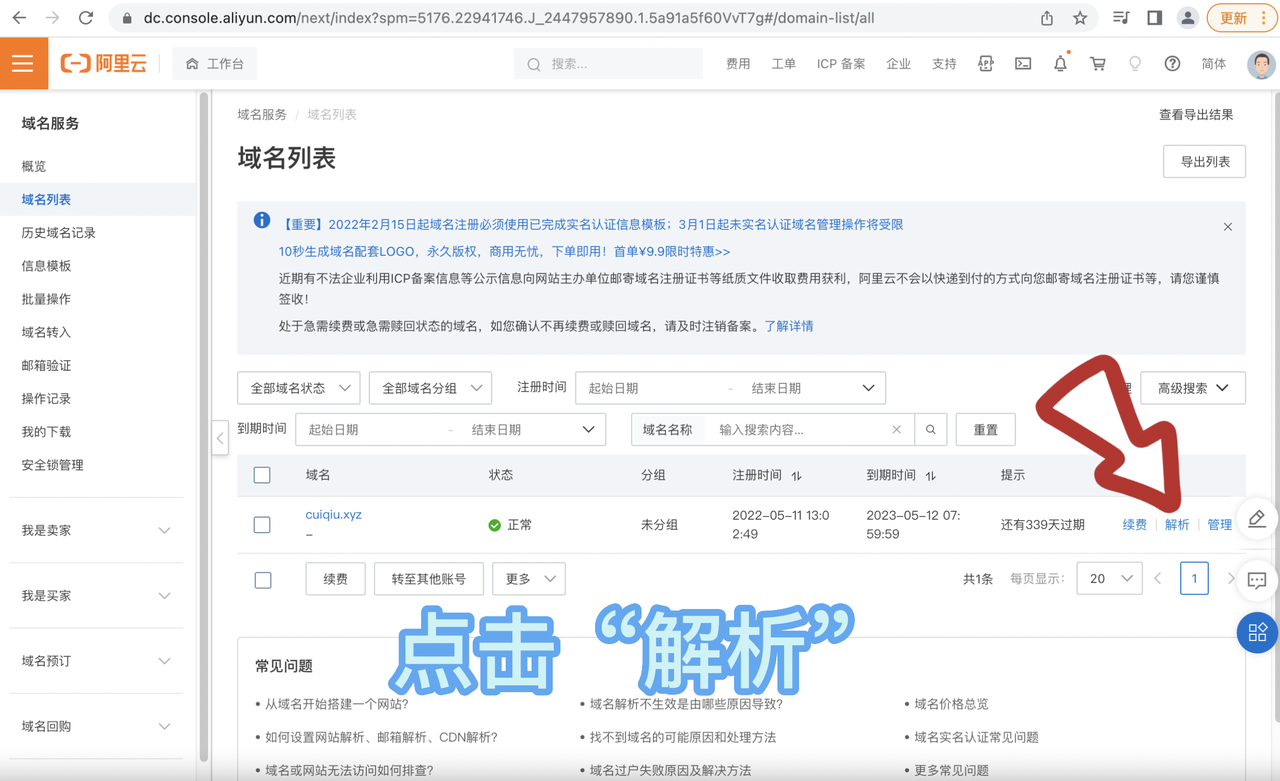The image size is (1280, 781).
Task: Open 费用 top menu
Action: pyautogui.click(x=738, y=64)
